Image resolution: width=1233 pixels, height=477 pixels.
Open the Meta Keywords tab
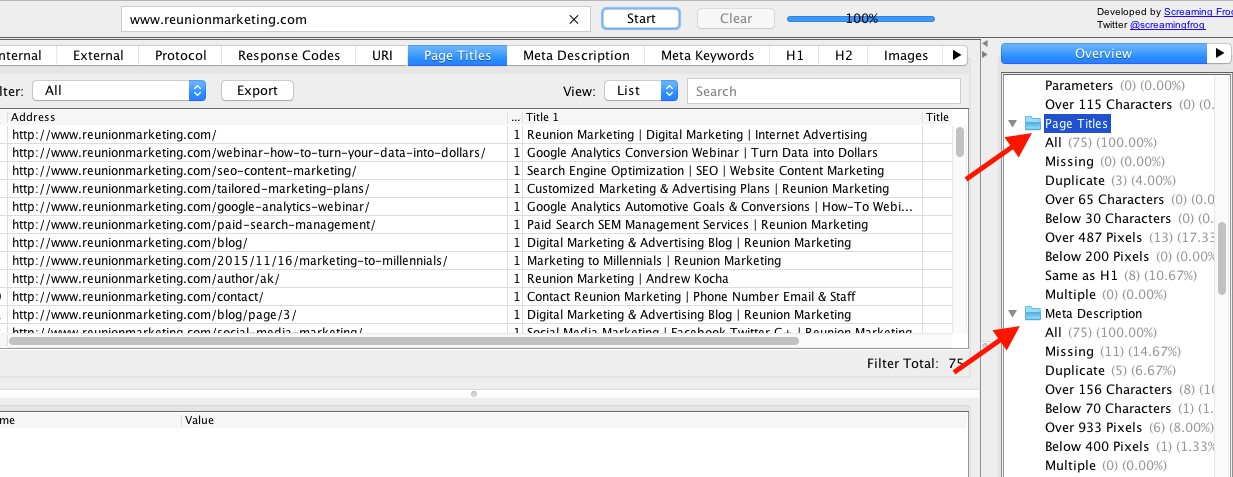(707, 56)
